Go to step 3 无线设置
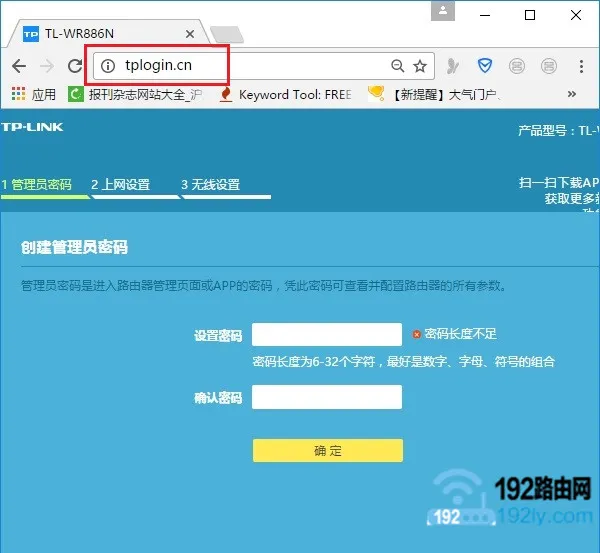 tap(210, 185)
